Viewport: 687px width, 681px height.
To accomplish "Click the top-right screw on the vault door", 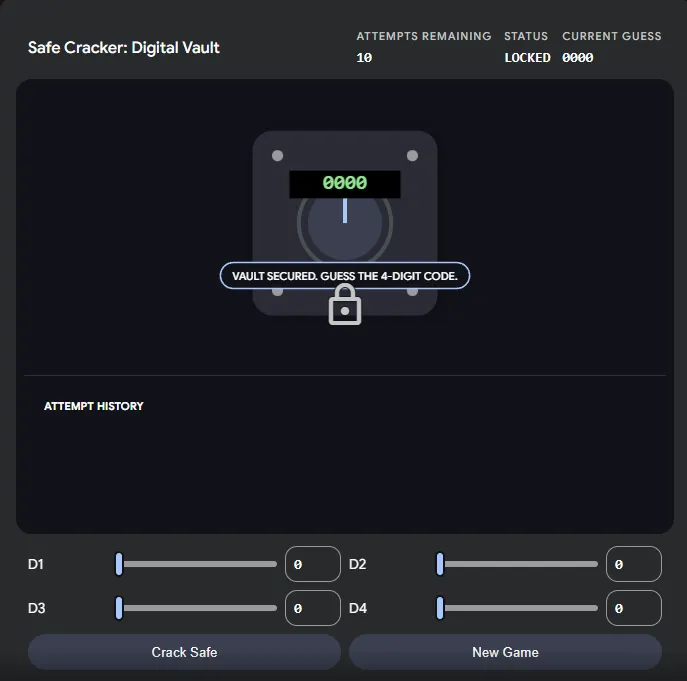I will pyautogui.click(x=411, y=156).
